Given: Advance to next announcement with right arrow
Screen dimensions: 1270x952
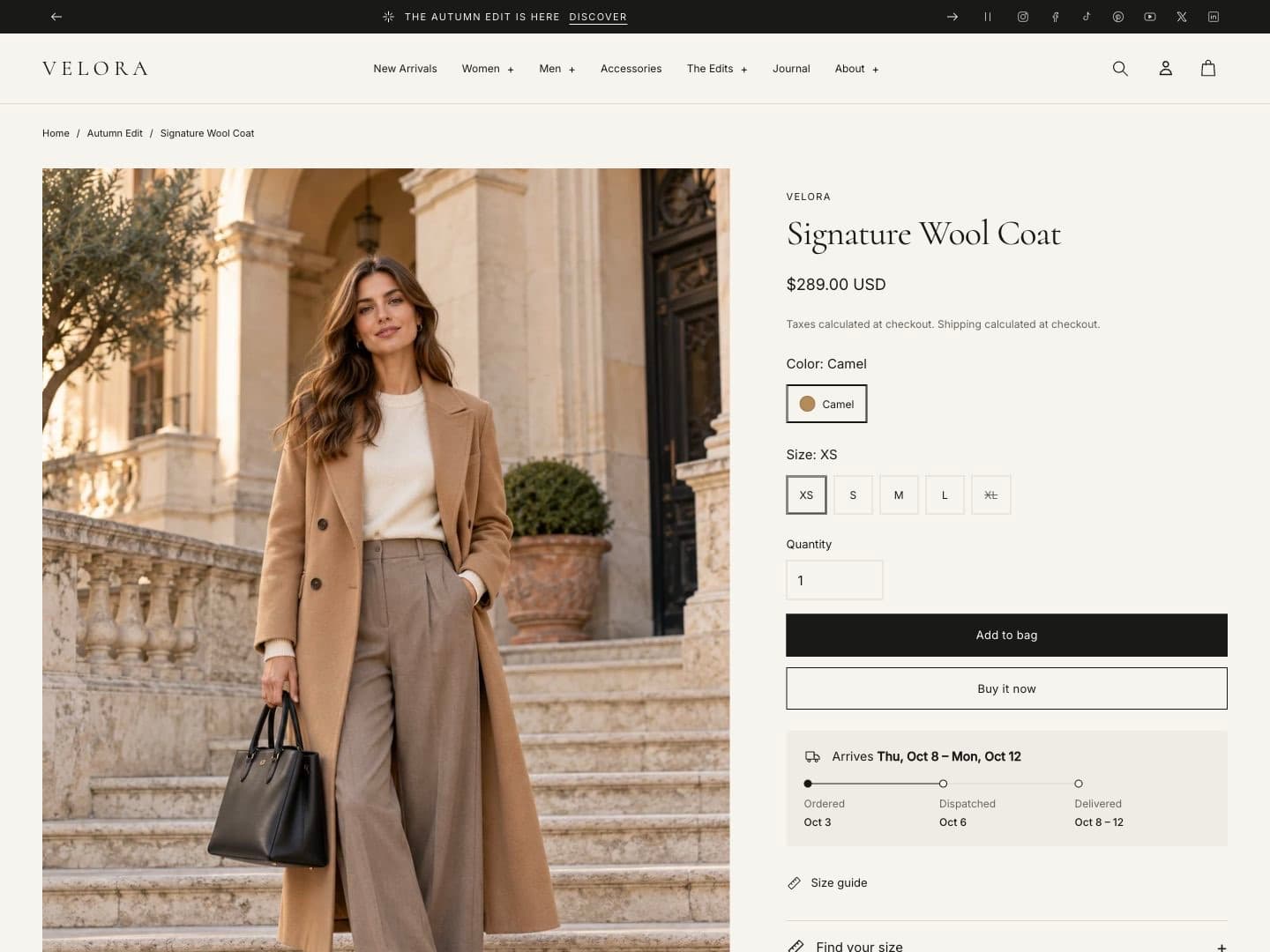Looking at the screenshot, I should tap(952, 17).
